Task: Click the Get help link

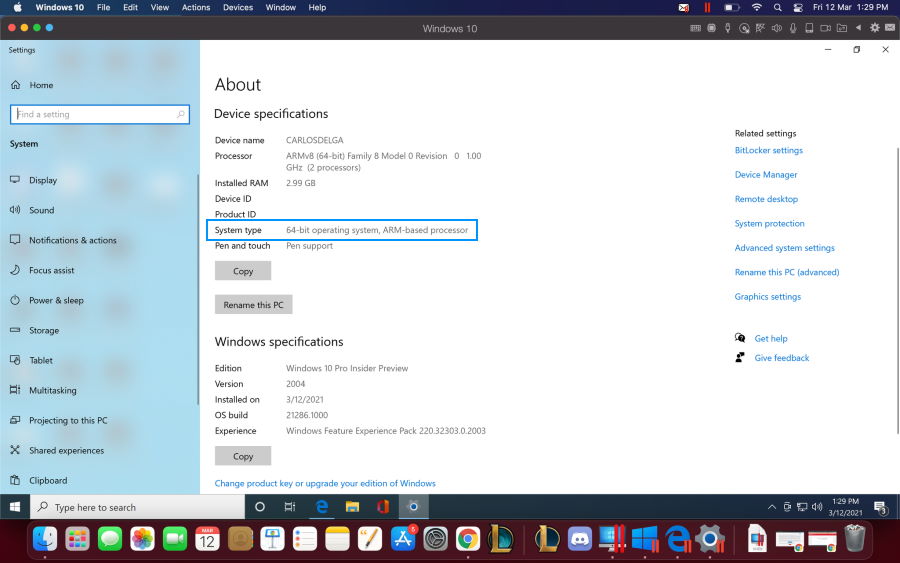Action: tap(770, 339)
